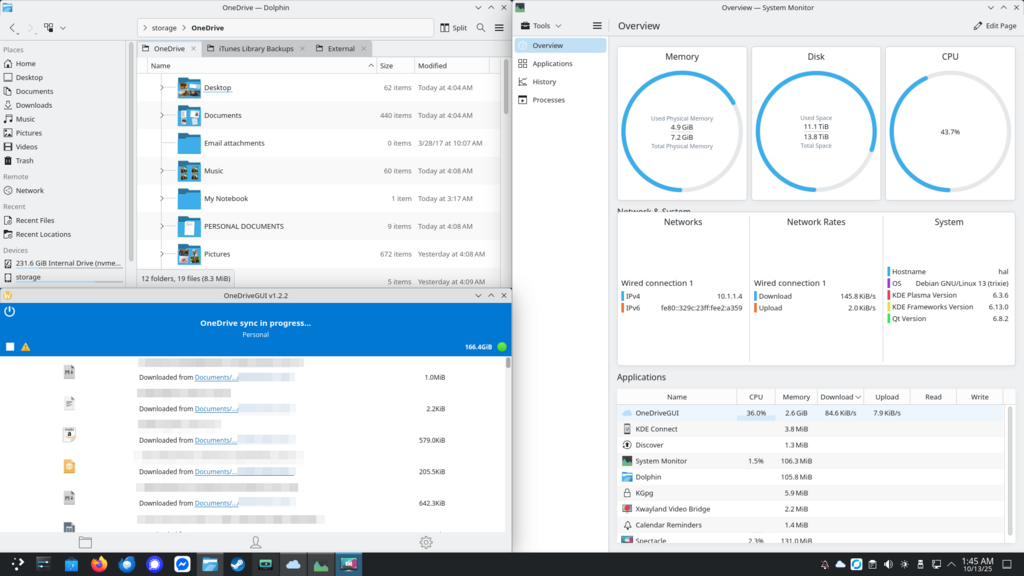Click volume icon in system tray

click(x=888, y=564)
